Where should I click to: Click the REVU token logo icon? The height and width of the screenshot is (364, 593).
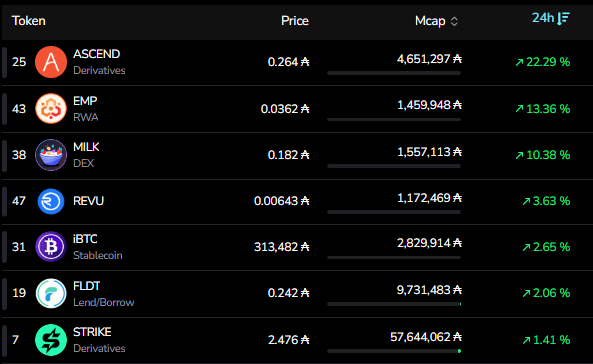[x=51, y=201]
